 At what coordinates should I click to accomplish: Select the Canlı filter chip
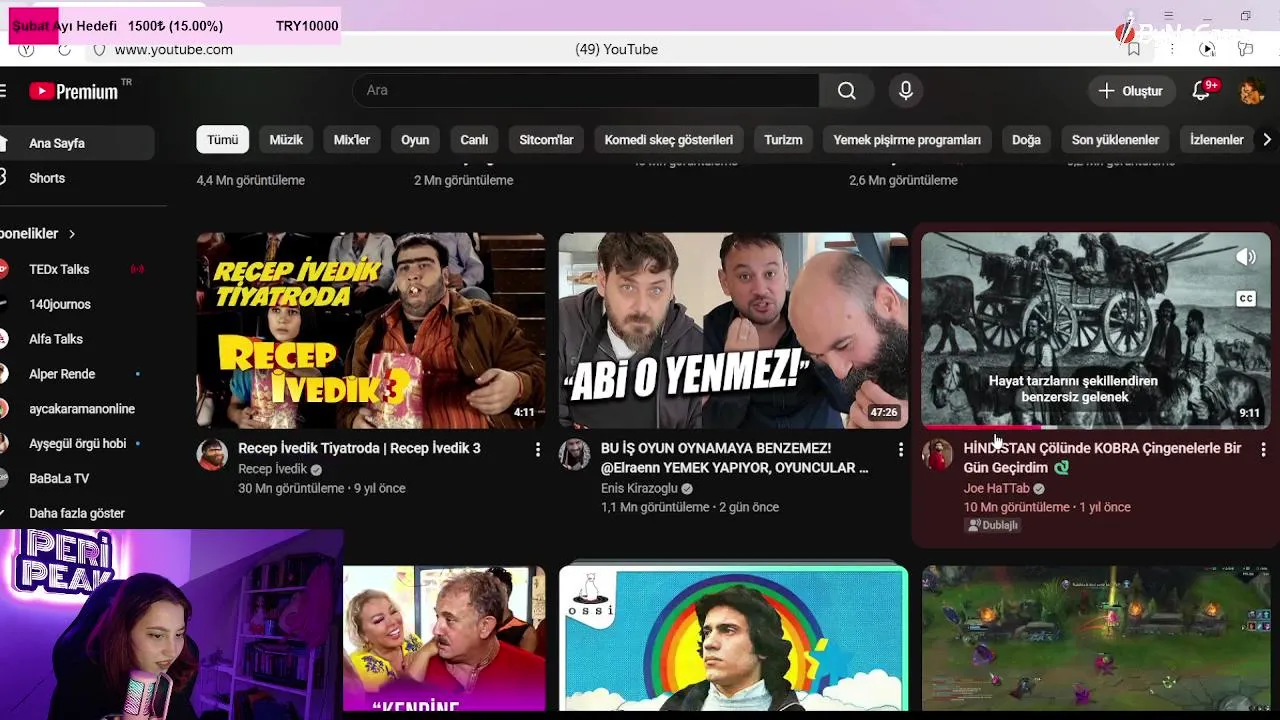click(x=474, y=140)
